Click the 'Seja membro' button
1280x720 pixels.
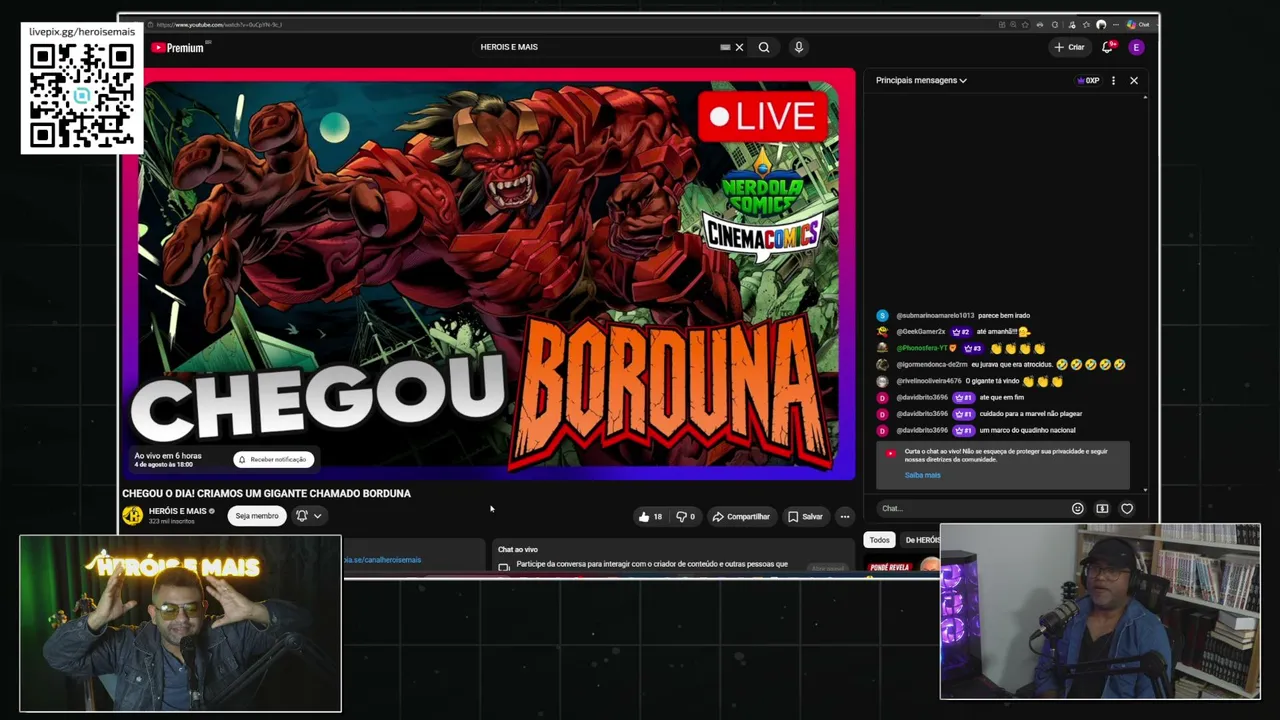pyautogui.click(x=257, y=516)
